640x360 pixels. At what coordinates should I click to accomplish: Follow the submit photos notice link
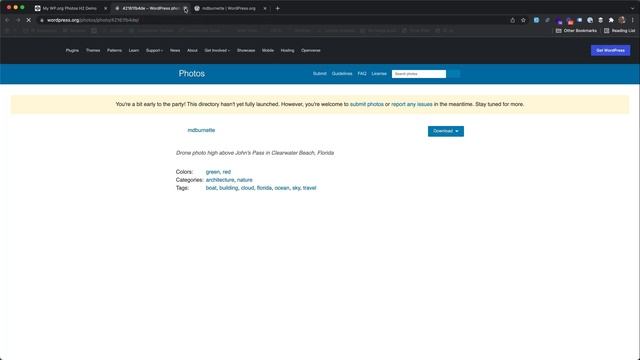367,104
